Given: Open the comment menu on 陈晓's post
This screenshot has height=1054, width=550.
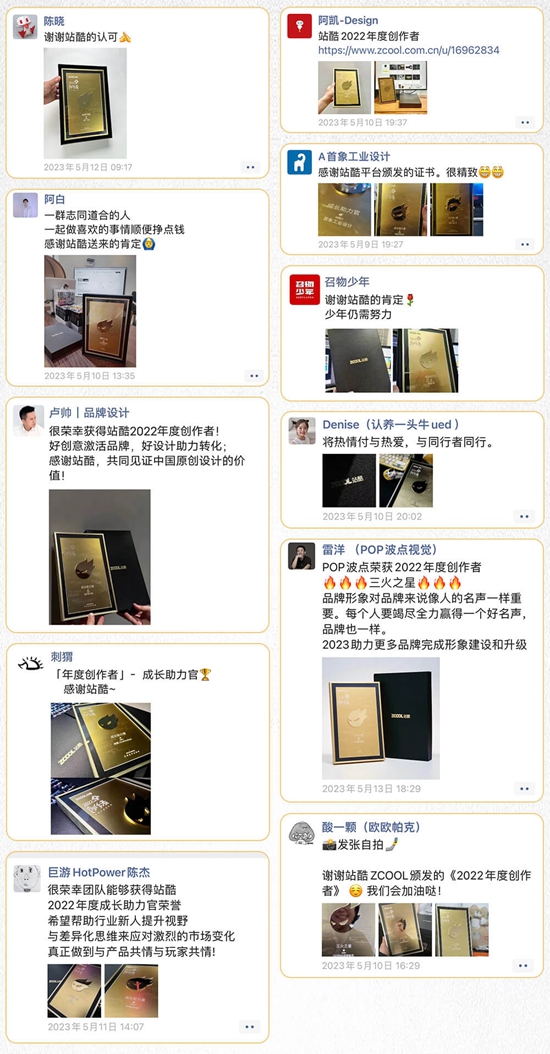Looking at the screenshot, I should pos(251,167).
